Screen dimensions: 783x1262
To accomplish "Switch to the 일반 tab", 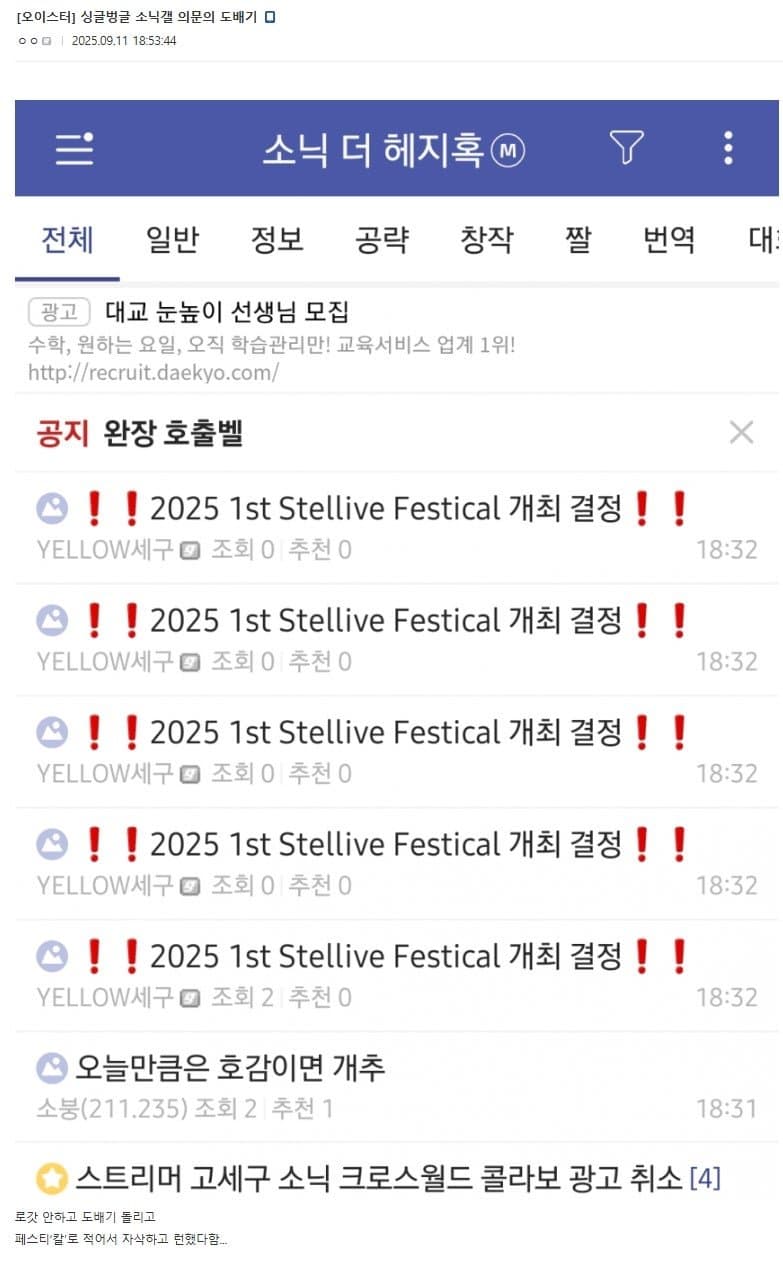I will pyautogui.click(x=172, y=240).
